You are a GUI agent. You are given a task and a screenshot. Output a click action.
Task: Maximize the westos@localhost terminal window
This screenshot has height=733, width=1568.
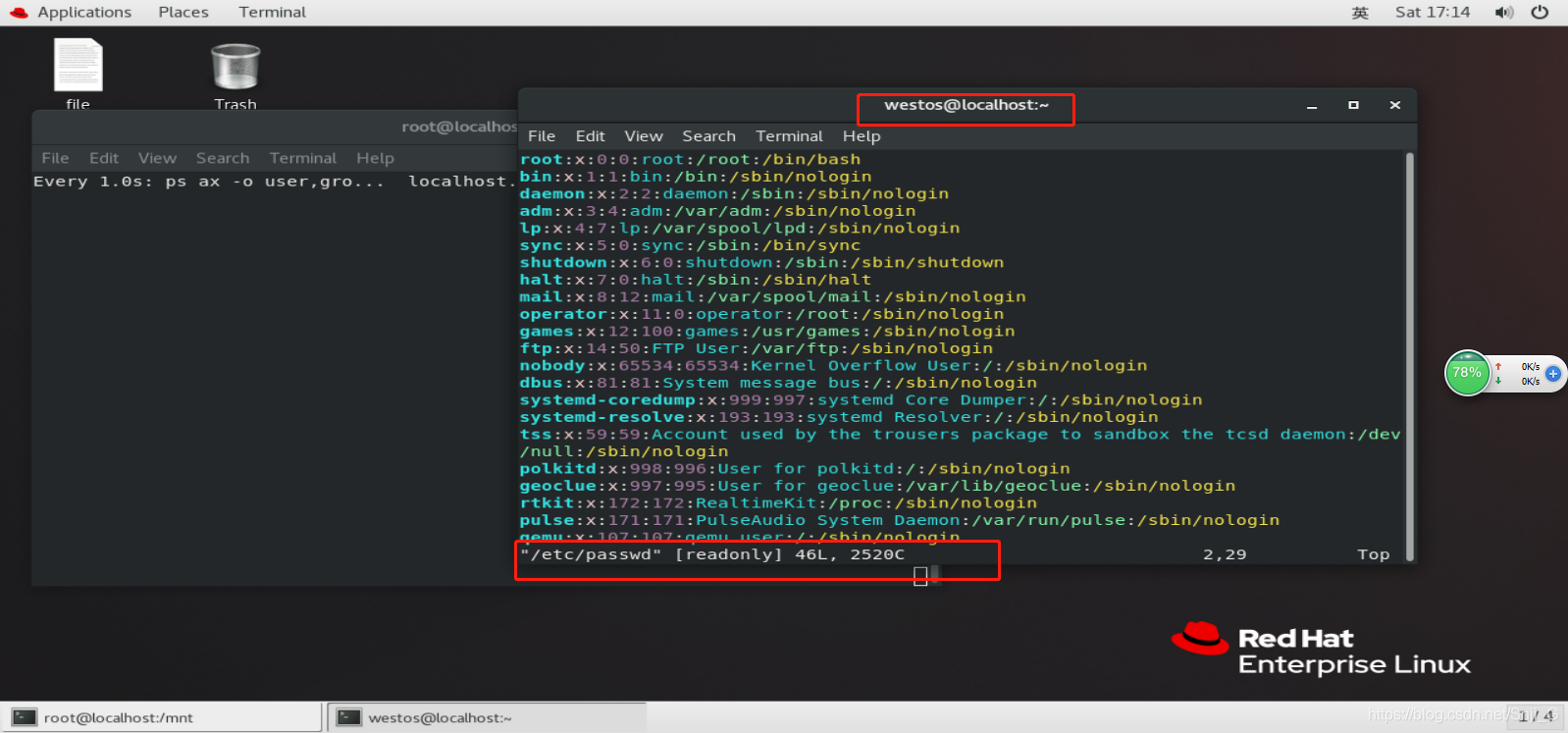click(x=1353, y=105)
